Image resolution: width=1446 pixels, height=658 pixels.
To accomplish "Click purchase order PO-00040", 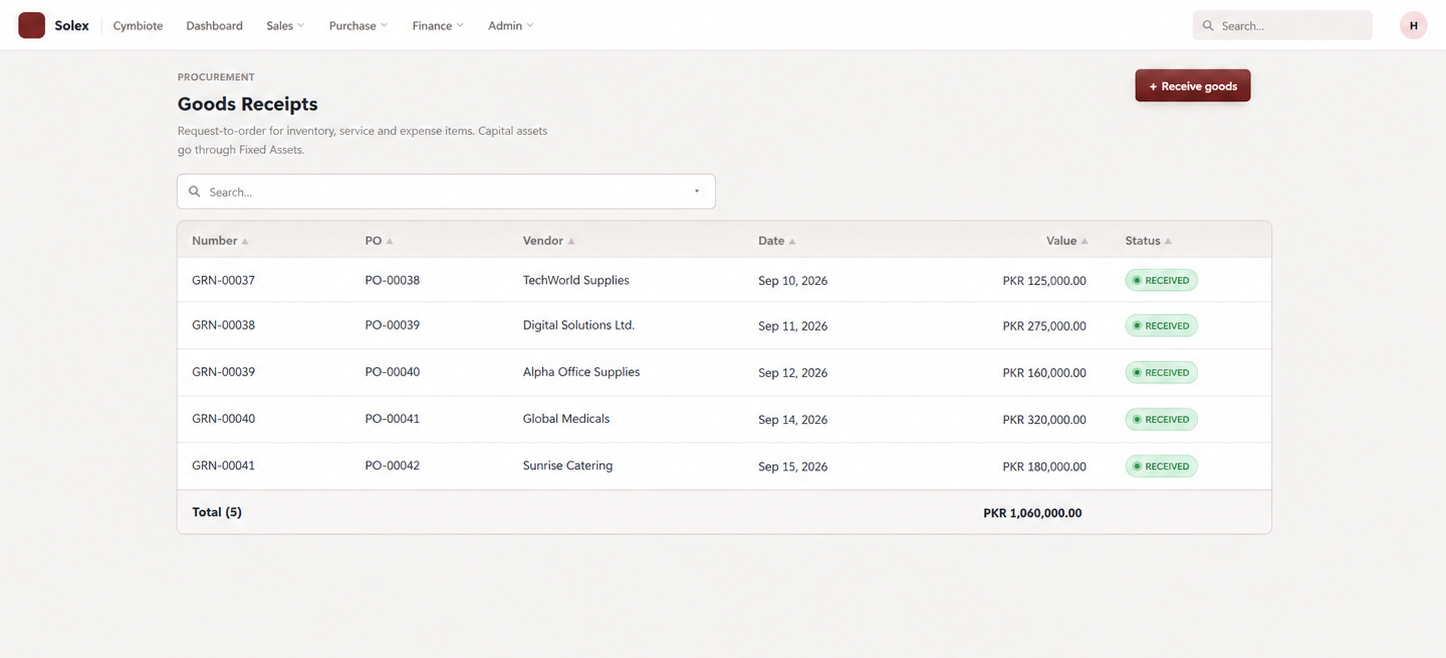I will (x=392, y=372).
